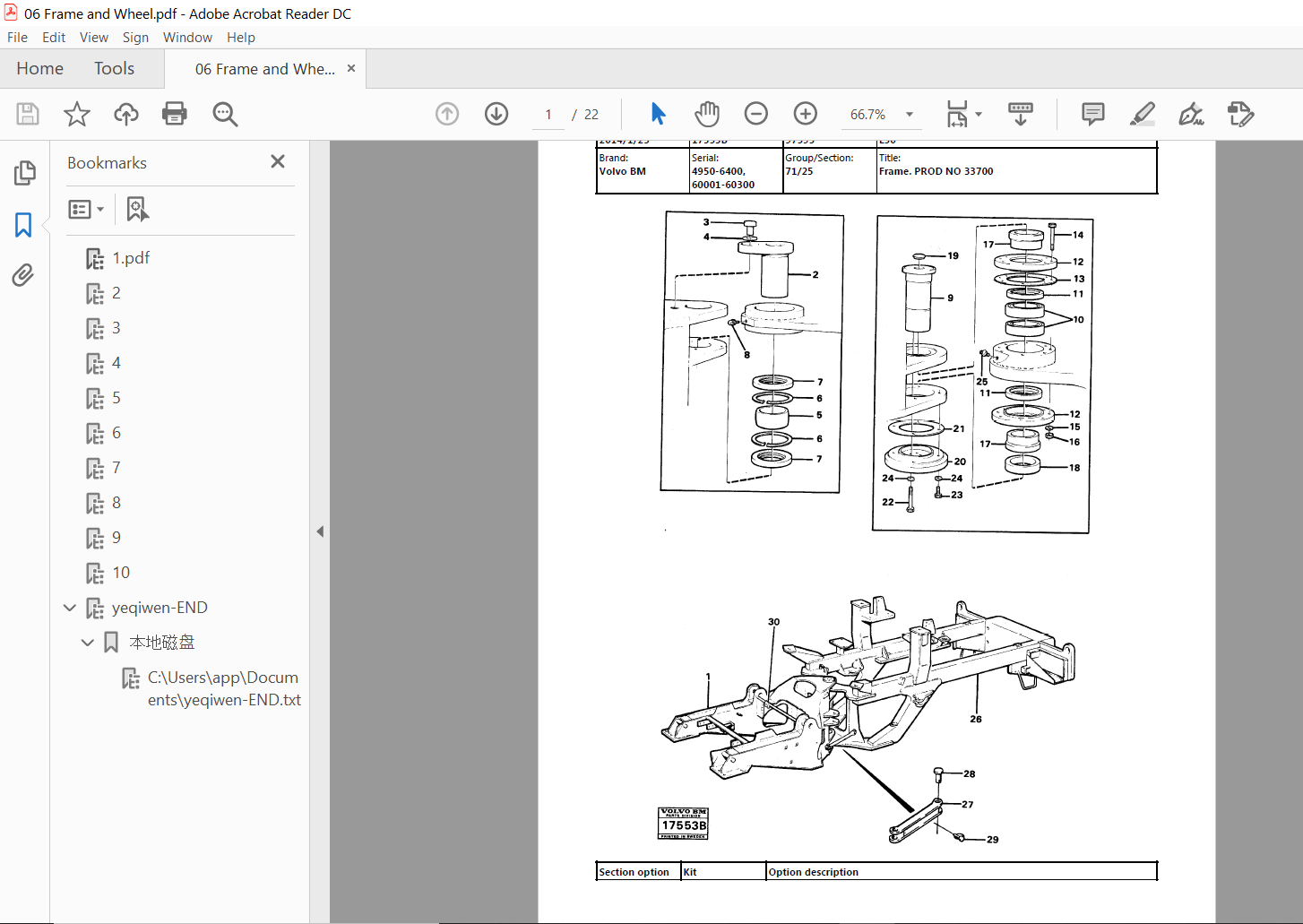Open the 1.pdf bookmark
This screenshot has height=924, width=1303.
pos(131,258)
